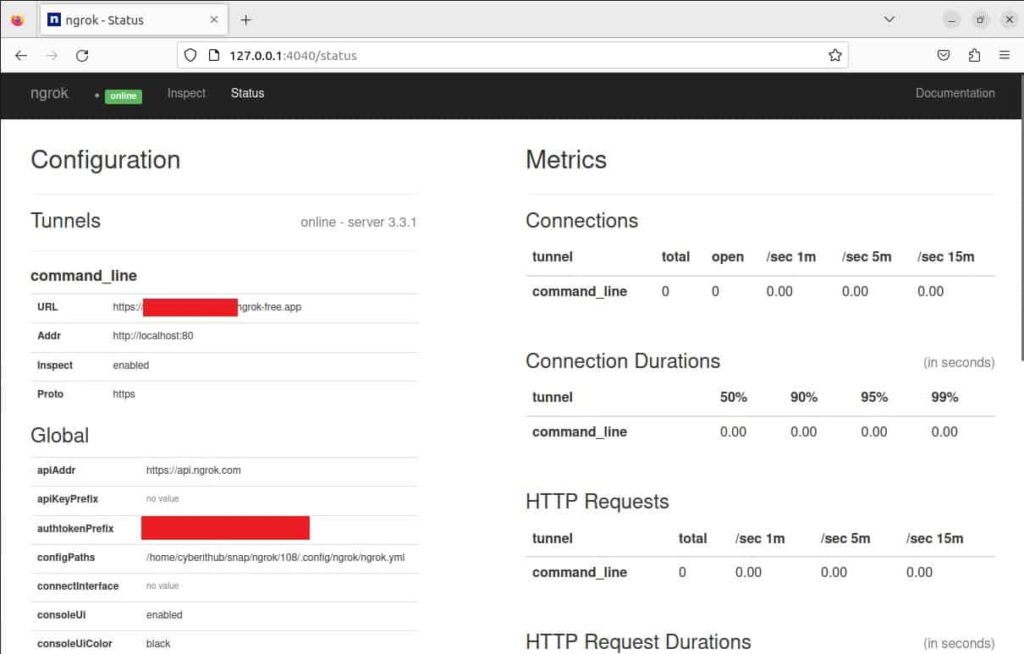
Task: Select the Status navigation item
Action: tap(247, 92)
